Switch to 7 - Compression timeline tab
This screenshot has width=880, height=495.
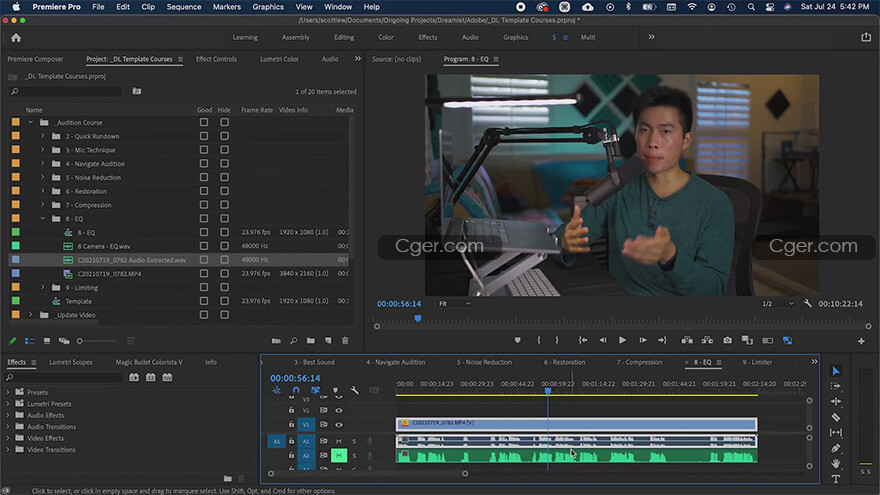pos(639,362)
